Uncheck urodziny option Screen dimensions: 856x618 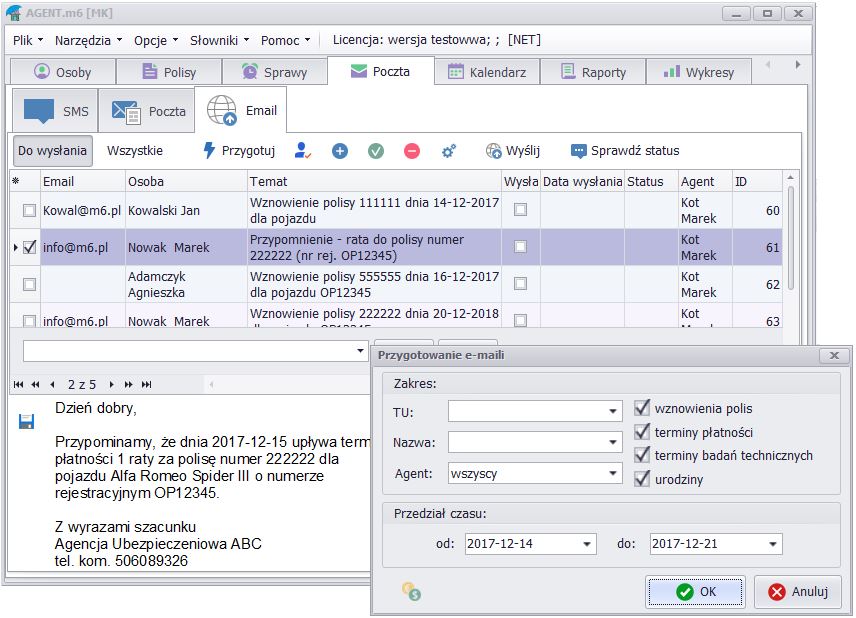(642, 479)
